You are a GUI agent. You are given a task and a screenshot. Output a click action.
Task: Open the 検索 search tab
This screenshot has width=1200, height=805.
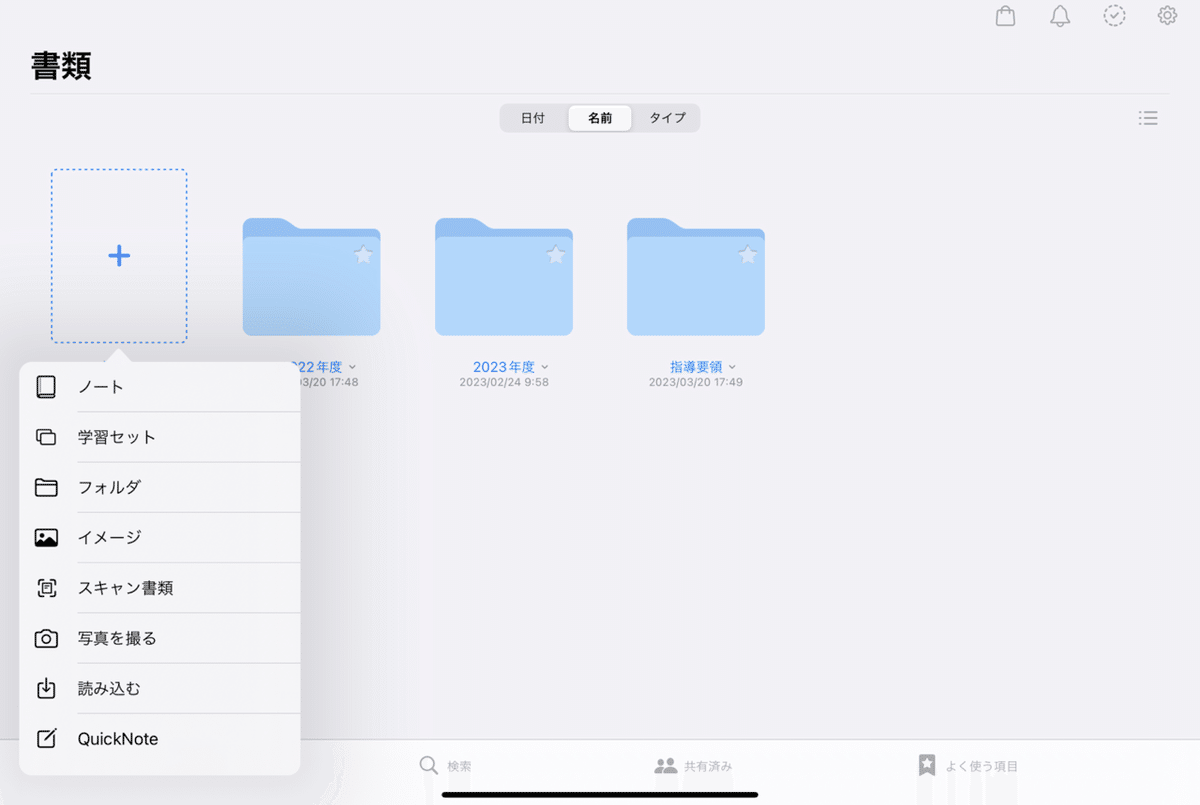point(445,766)
